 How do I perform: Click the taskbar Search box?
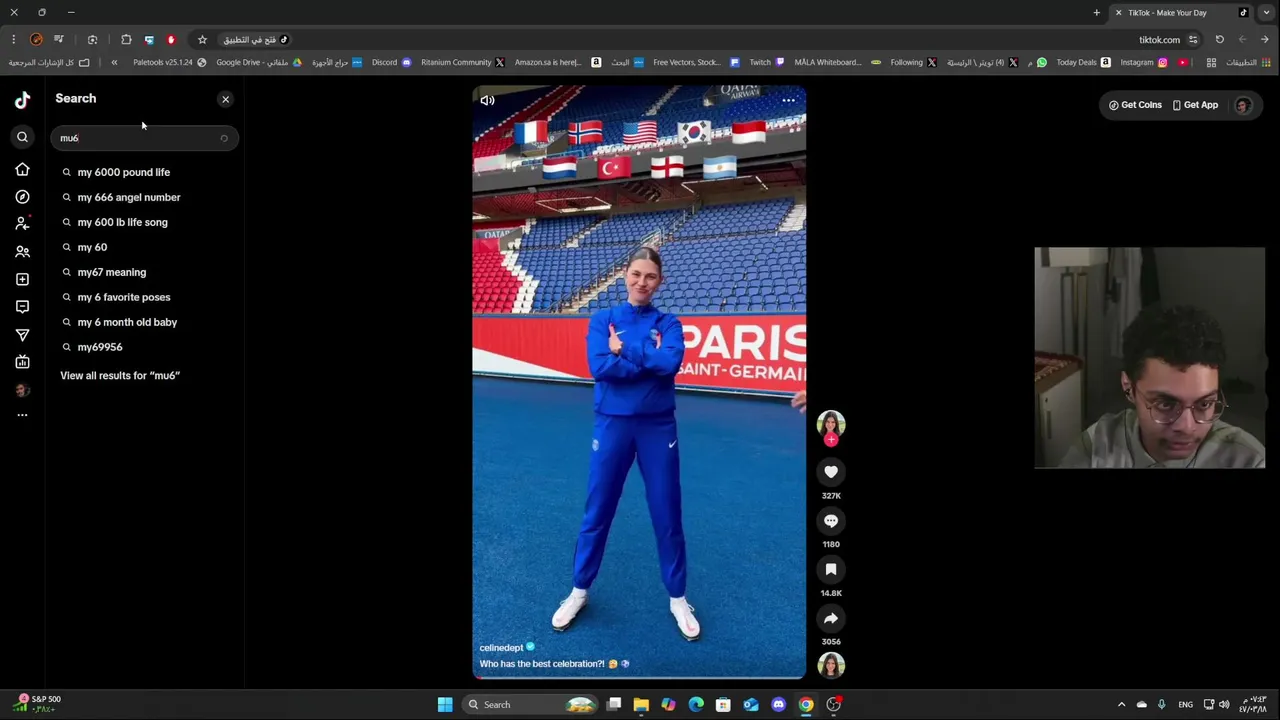click(x=532, y=705)
